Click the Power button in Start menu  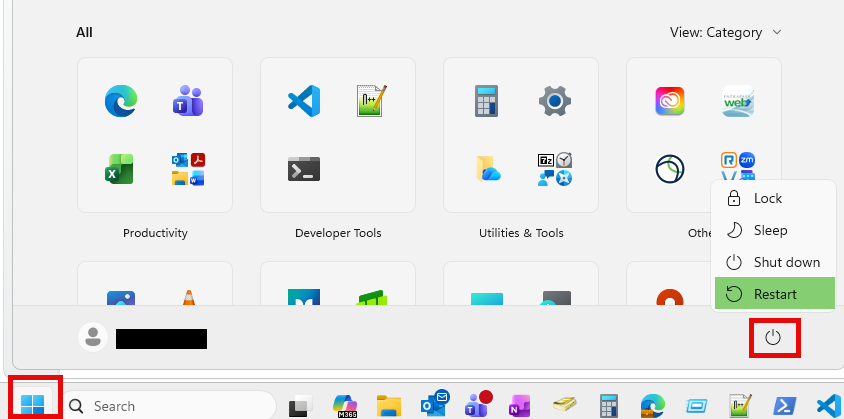(773, 338)
